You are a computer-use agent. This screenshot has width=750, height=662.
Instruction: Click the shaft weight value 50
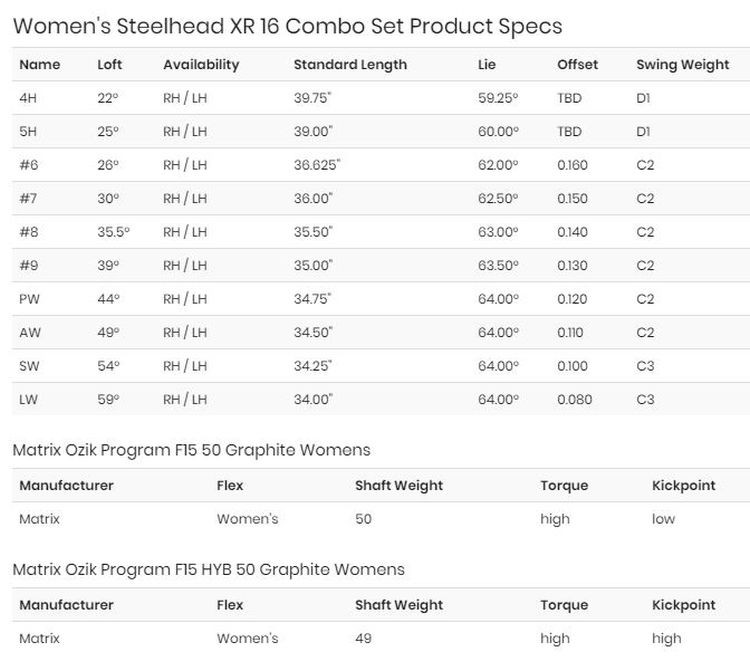click(364, 519)
